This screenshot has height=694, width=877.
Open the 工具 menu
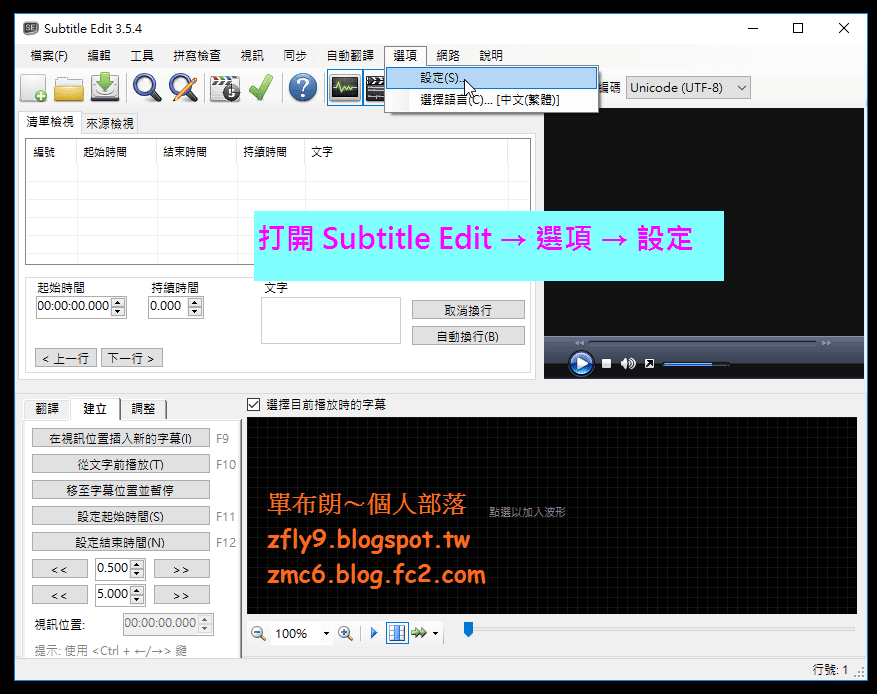142,55
